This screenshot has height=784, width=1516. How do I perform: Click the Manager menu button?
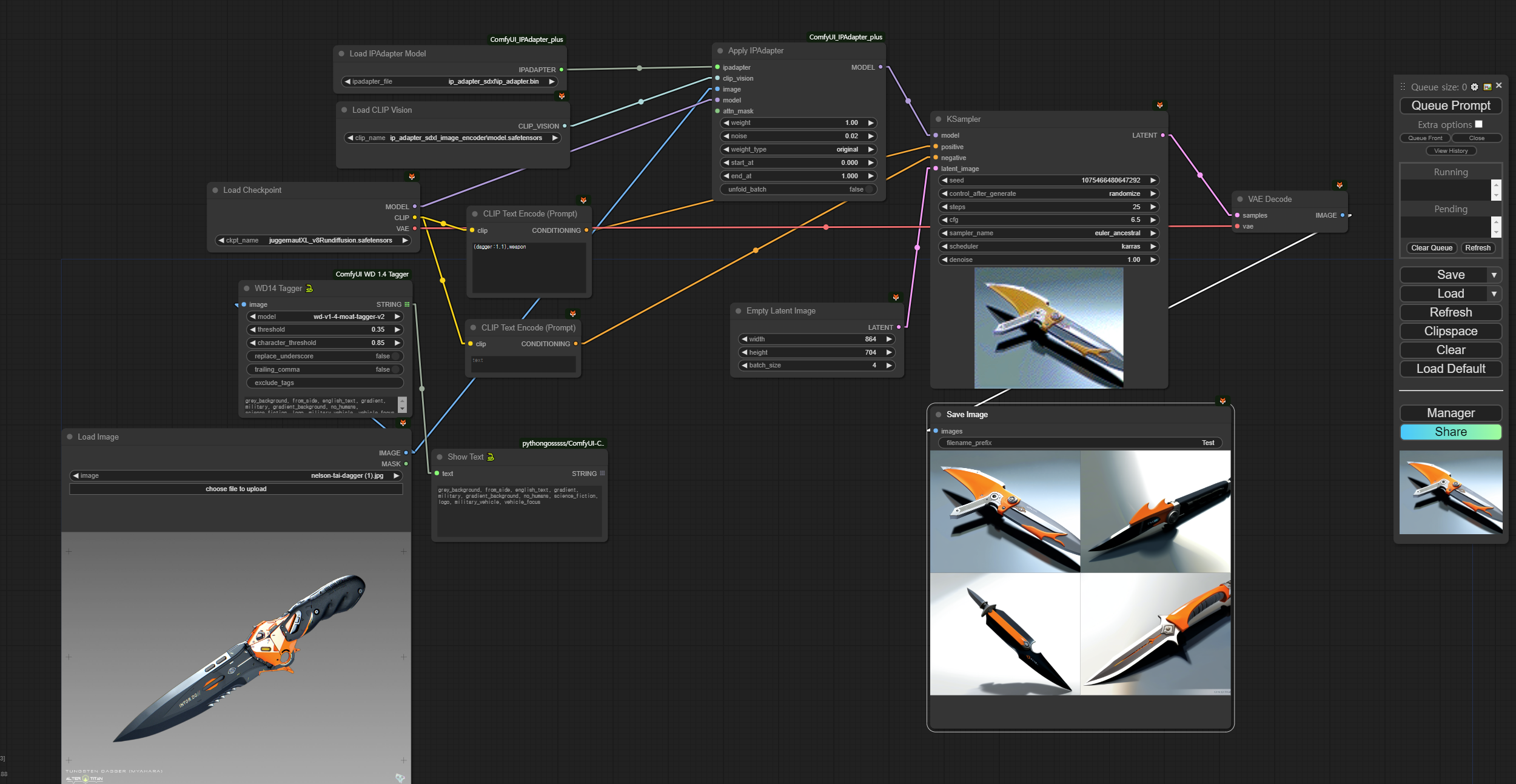pyautogui.click(x=1451, y=414)
